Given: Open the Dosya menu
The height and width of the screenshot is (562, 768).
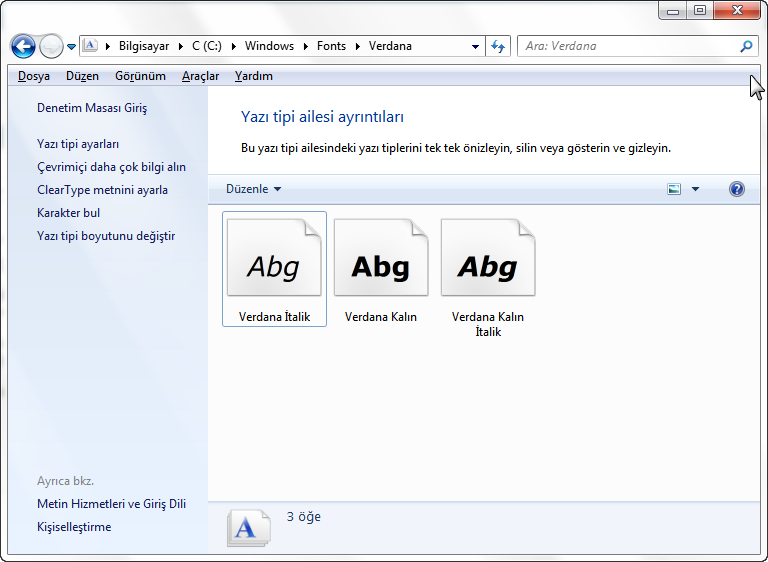Looking at the screenshot, I should coord(34,76).
